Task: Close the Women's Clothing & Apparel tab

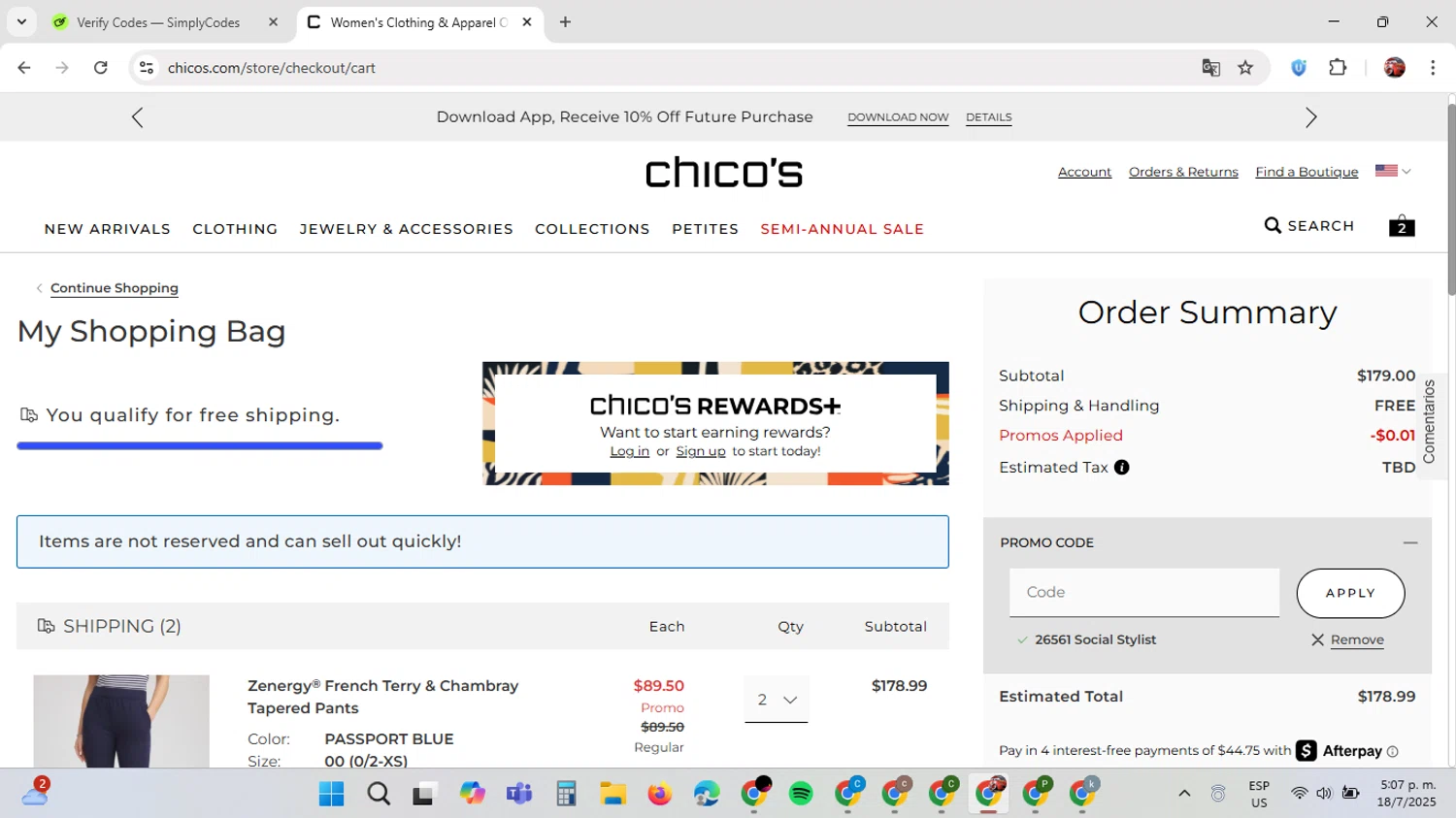Action: tap(527, 22)
